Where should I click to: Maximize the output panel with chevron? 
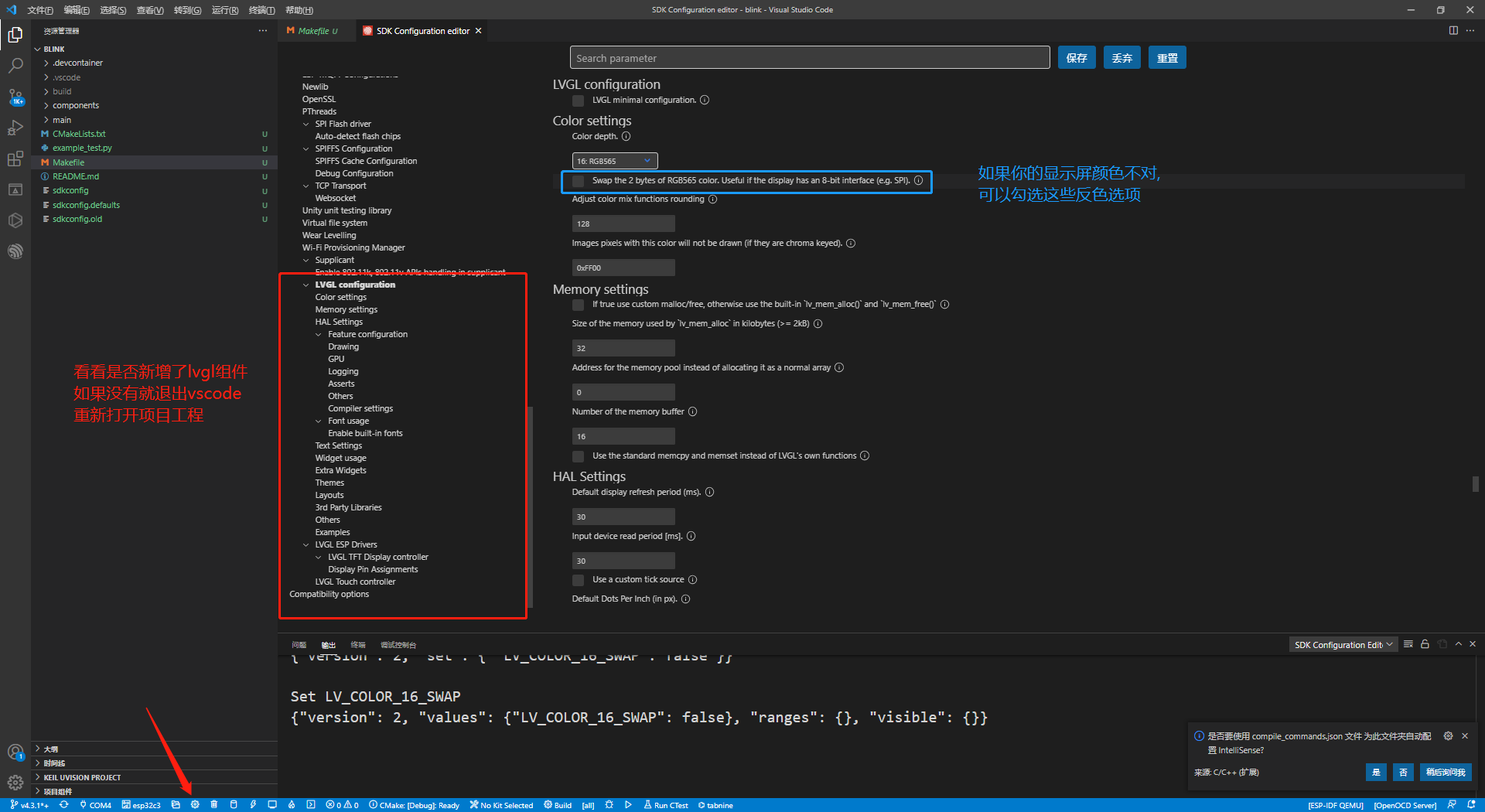click(x=1459, y=644)
